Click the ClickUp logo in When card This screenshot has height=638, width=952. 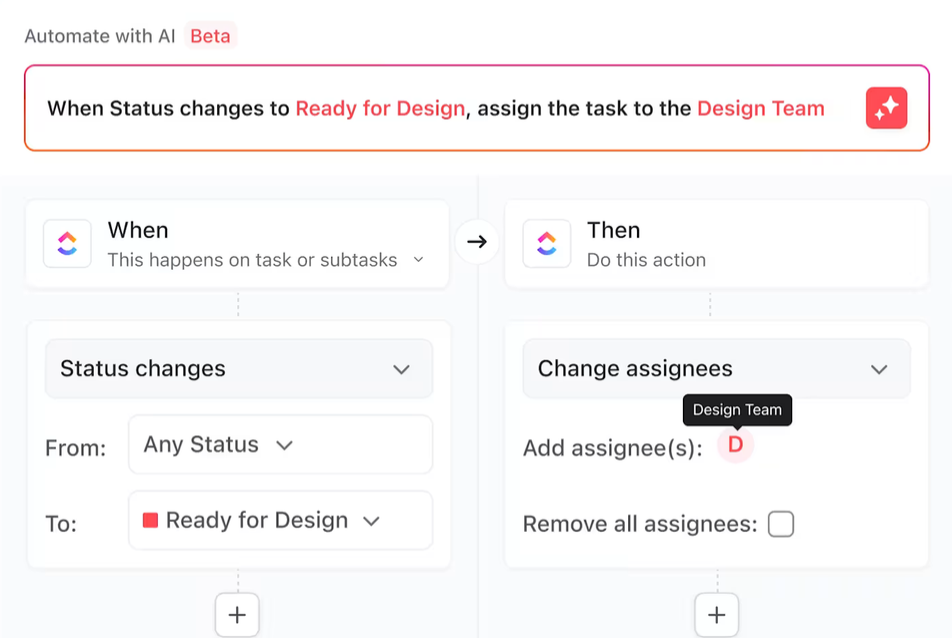click(x=67, y=244)
